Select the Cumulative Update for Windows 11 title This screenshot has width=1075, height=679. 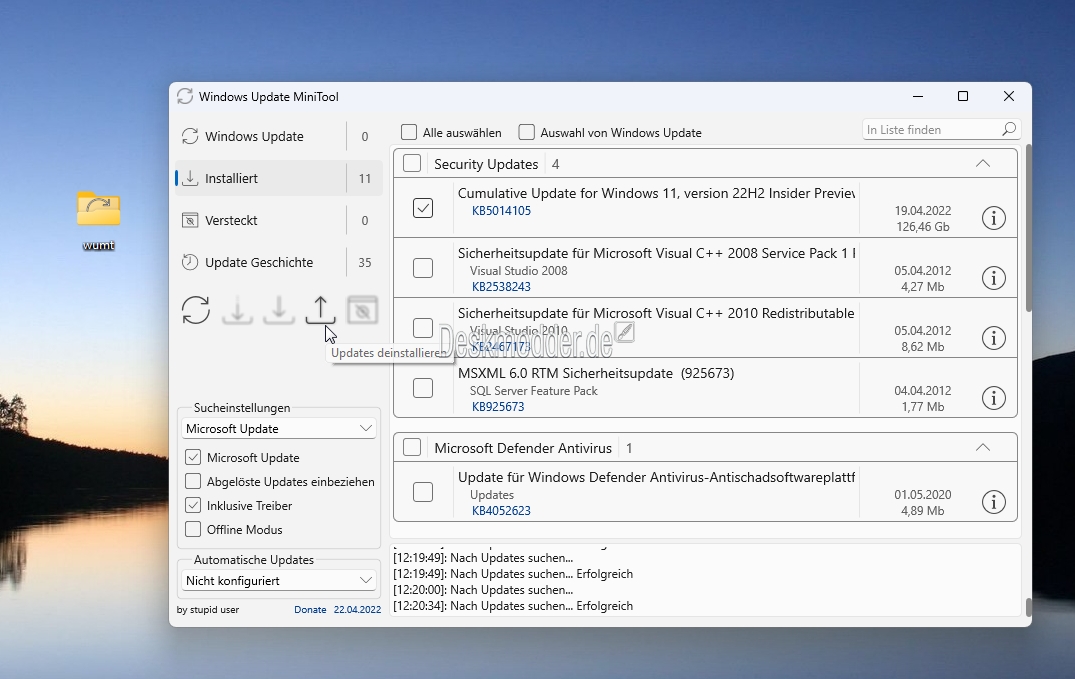coord(656,193)
